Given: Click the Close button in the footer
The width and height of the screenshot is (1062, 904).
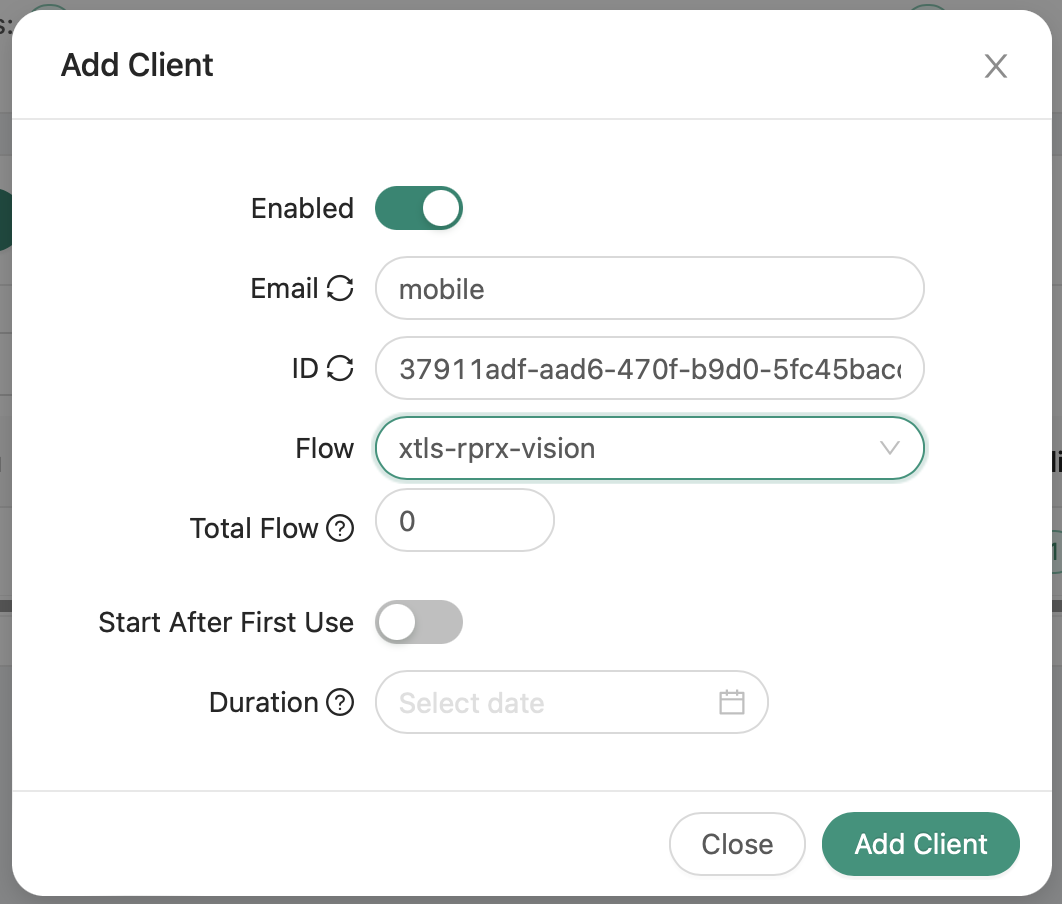Looking at the screenshot, I should pos(736,844).
